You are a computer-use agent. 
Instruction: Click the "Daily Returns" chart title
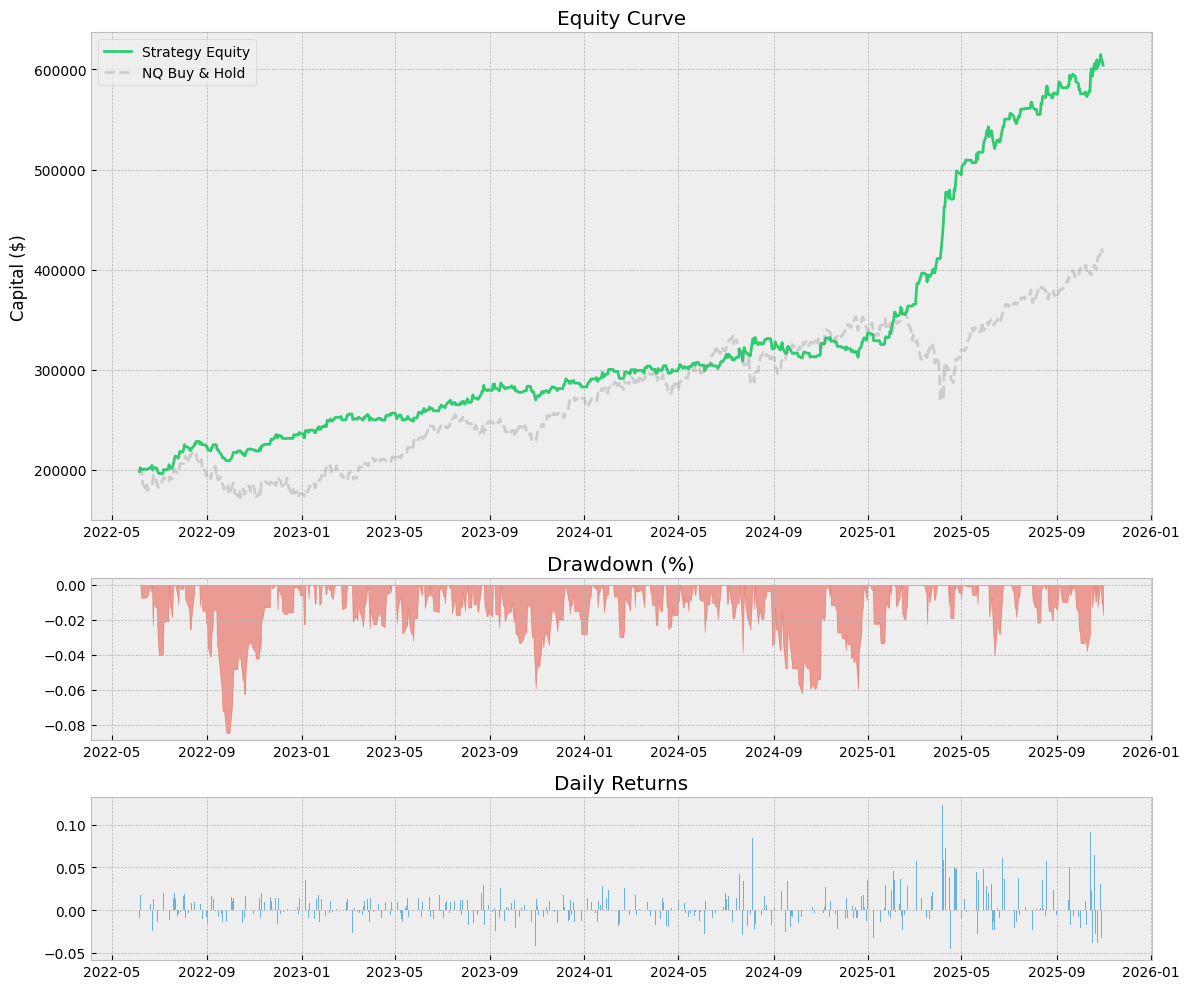tap(620, 783)
